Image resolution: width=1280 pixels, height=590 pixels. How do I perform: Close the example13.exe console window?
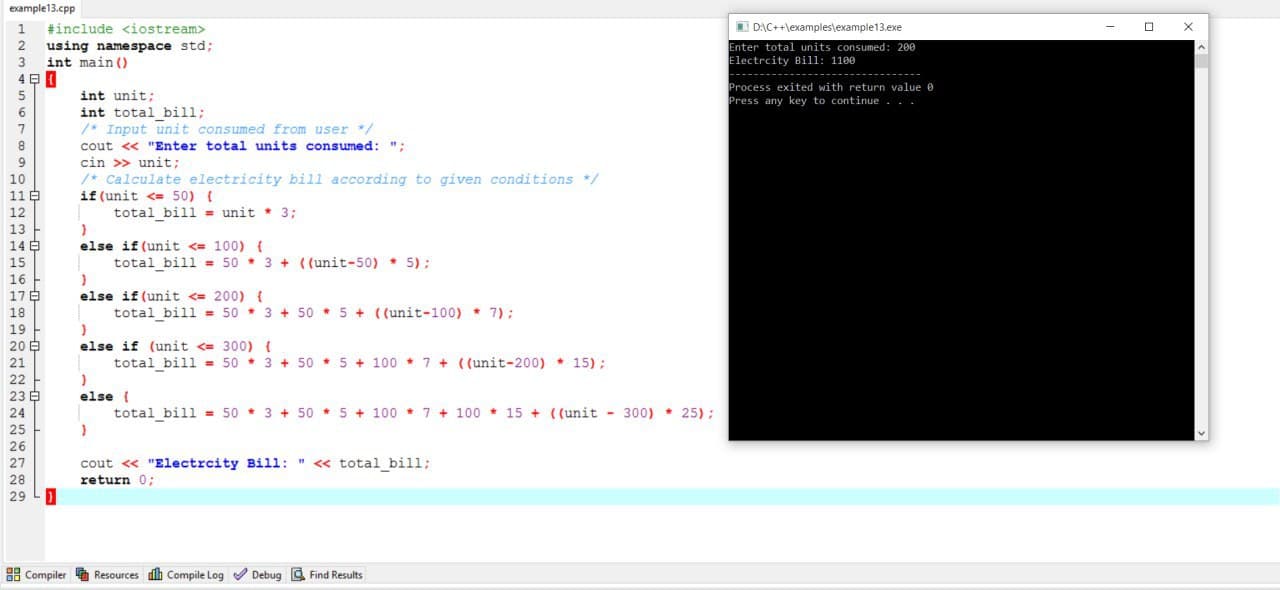pyautogui.click(x=1188, y=27)
